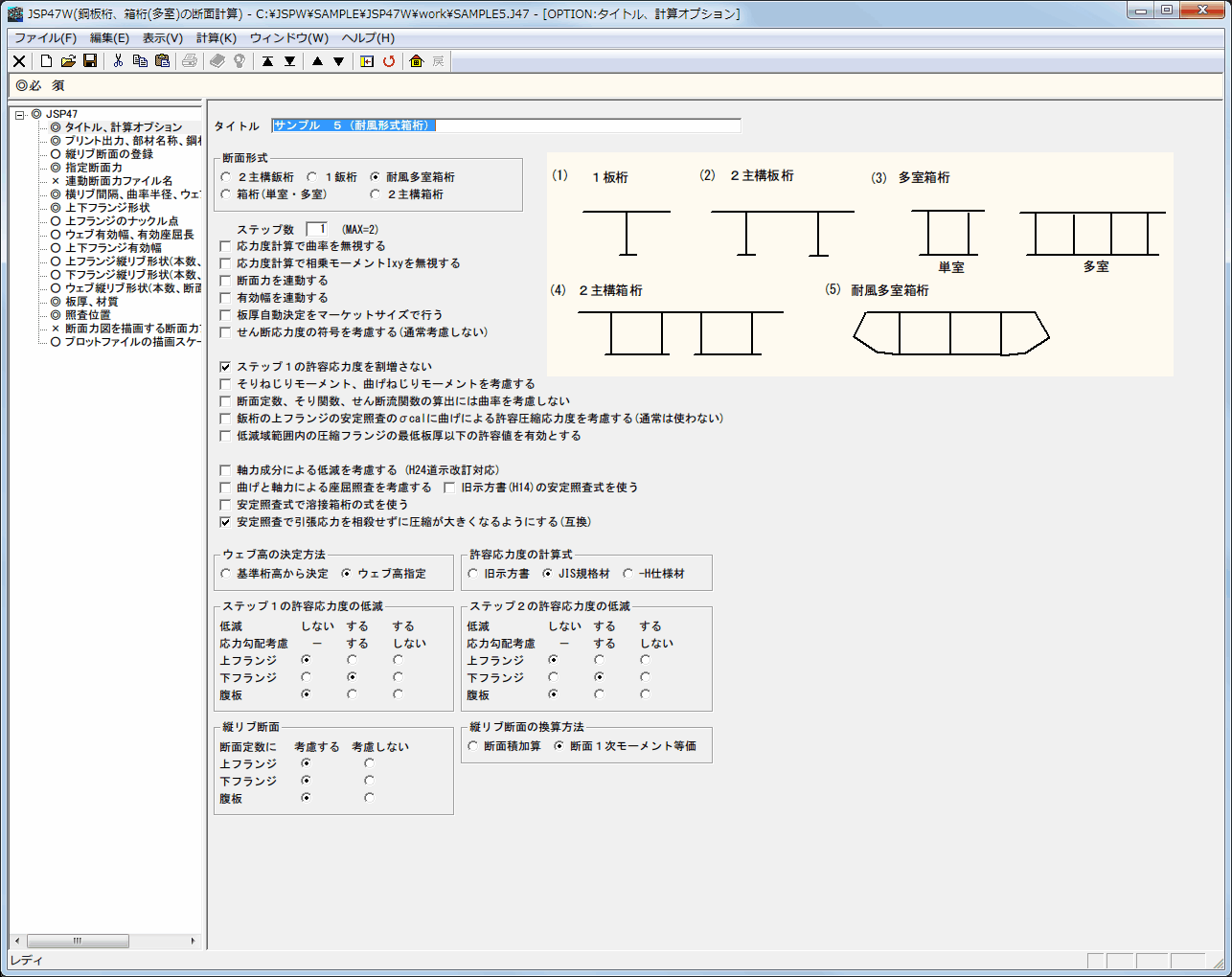Click the Save floppy disk icon
1232x977 pixels.
tap(90, 61)
